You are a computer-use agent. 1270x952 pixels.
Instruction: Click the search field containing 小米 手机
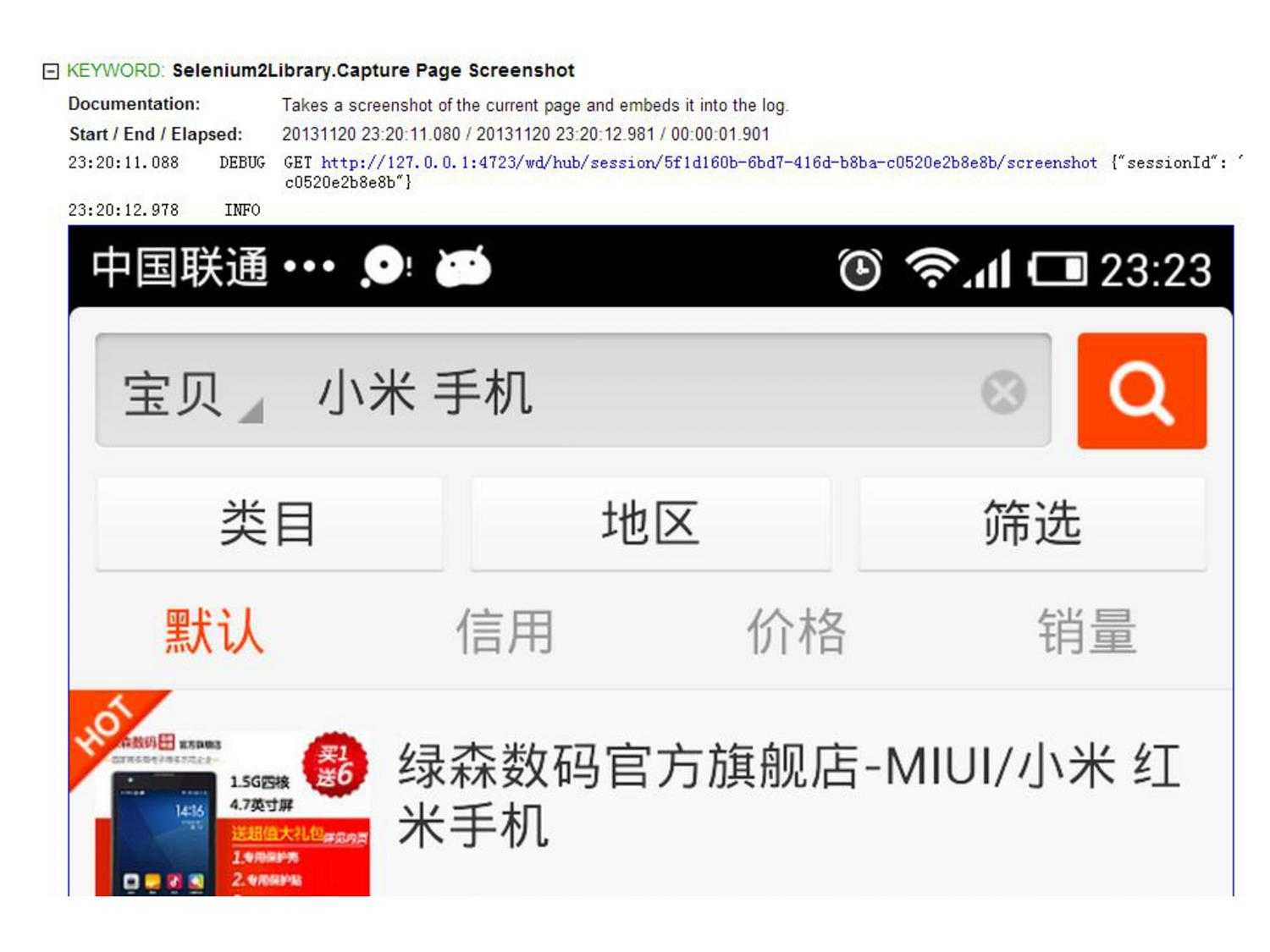point(573,390)
